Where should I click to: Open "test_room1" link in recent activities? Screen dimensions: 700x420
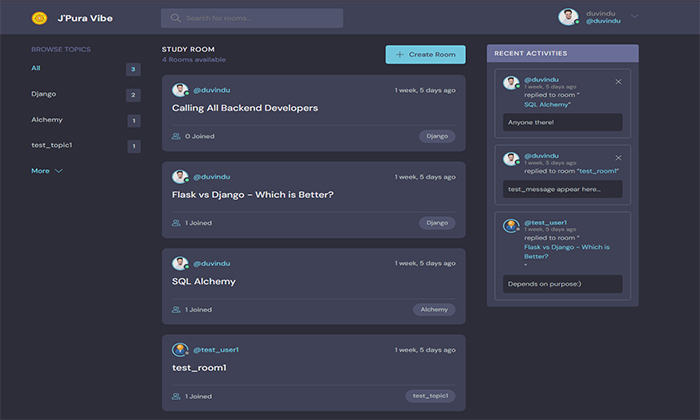click(598, 171)
